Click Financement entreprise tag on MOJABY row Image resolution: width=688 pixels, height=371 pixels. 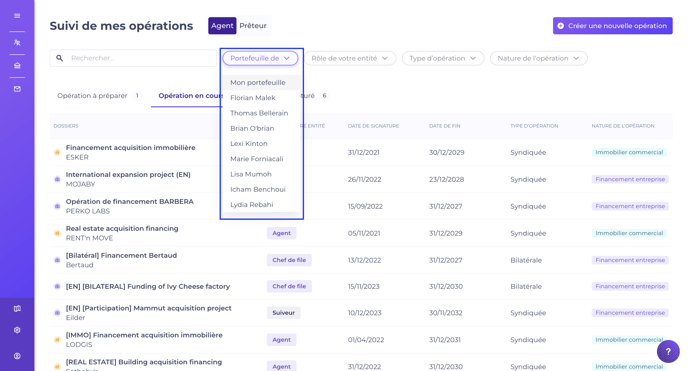tap(630, 179)
